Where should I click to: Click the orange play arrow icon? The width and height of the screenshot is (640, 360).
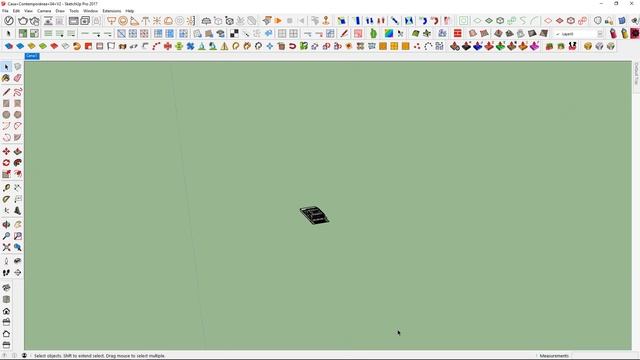[278, 20]
